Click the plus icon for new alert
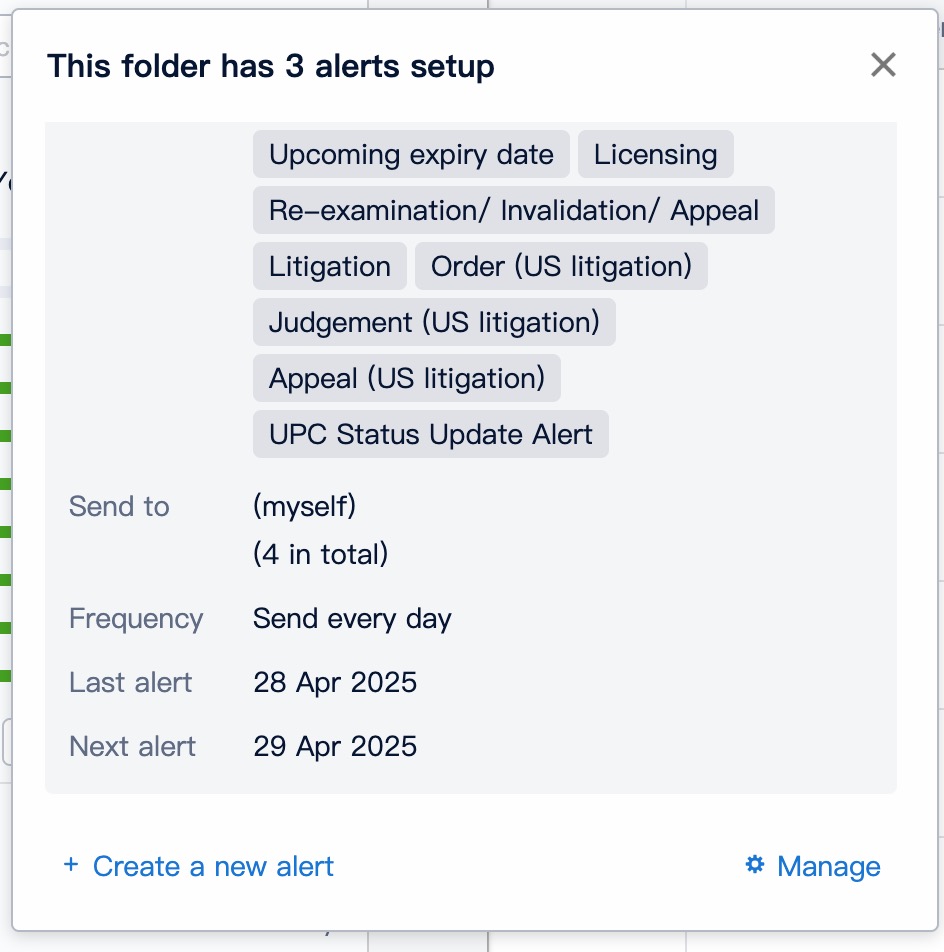The width and height of the screenshot is (944, 952). tap(71, 865)
